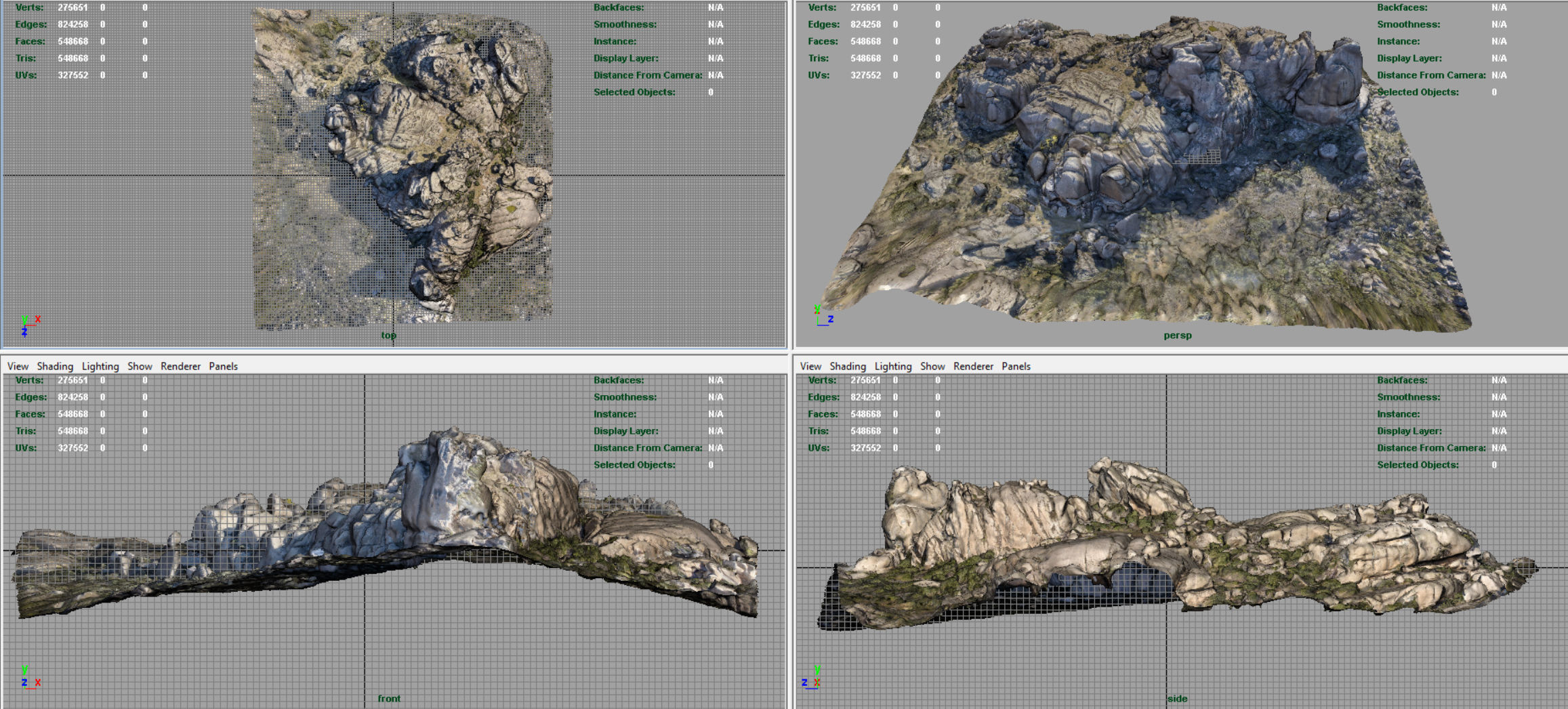
Task: Click 'UVs:' count 327552 in the persp view
Action: coord(865,75)
